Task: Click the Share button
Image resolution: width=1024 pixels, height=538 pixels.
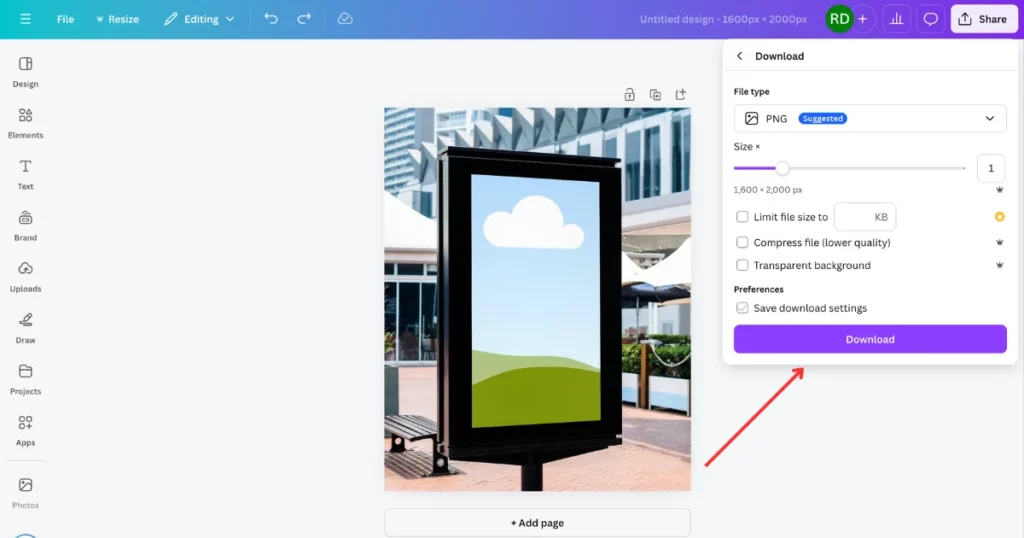Action: (984, 19)
